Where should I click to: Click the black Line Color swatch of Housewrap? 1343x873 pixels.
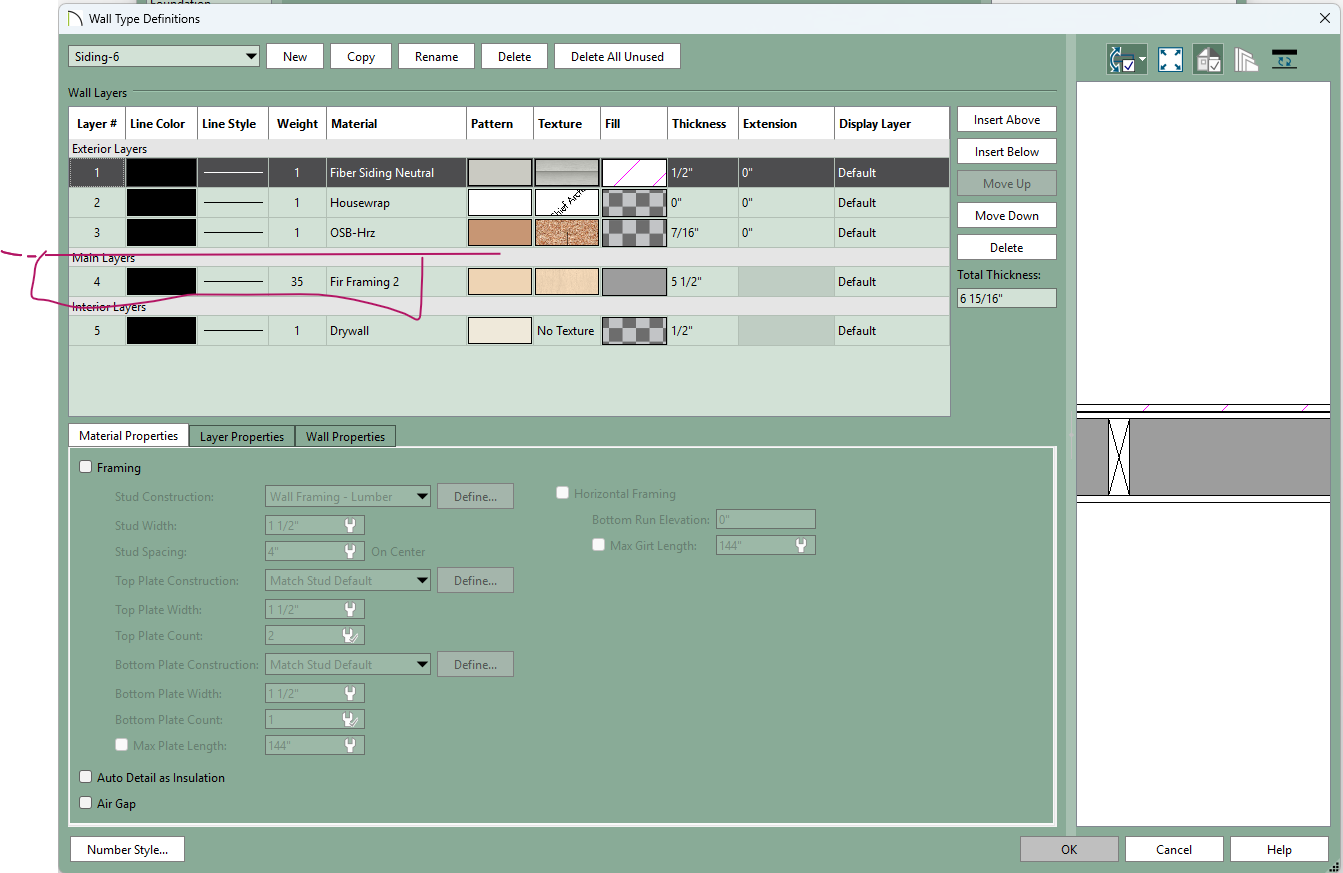point(161,202)
